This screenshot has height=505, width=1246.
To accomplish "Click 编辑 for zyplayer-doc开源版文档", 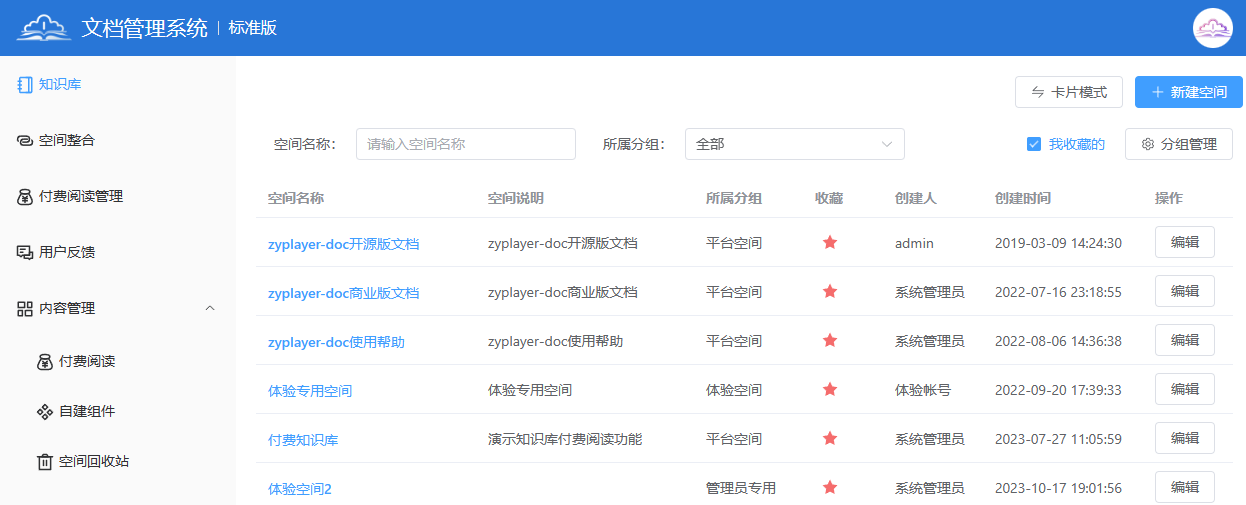I will pyautogui.click(x=1185, y=242).
